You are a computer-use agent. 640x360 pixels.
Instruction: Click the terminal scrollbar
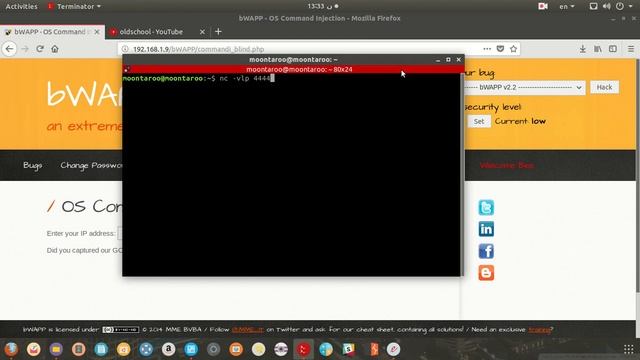pyautogui.click(x=462, y=175)
